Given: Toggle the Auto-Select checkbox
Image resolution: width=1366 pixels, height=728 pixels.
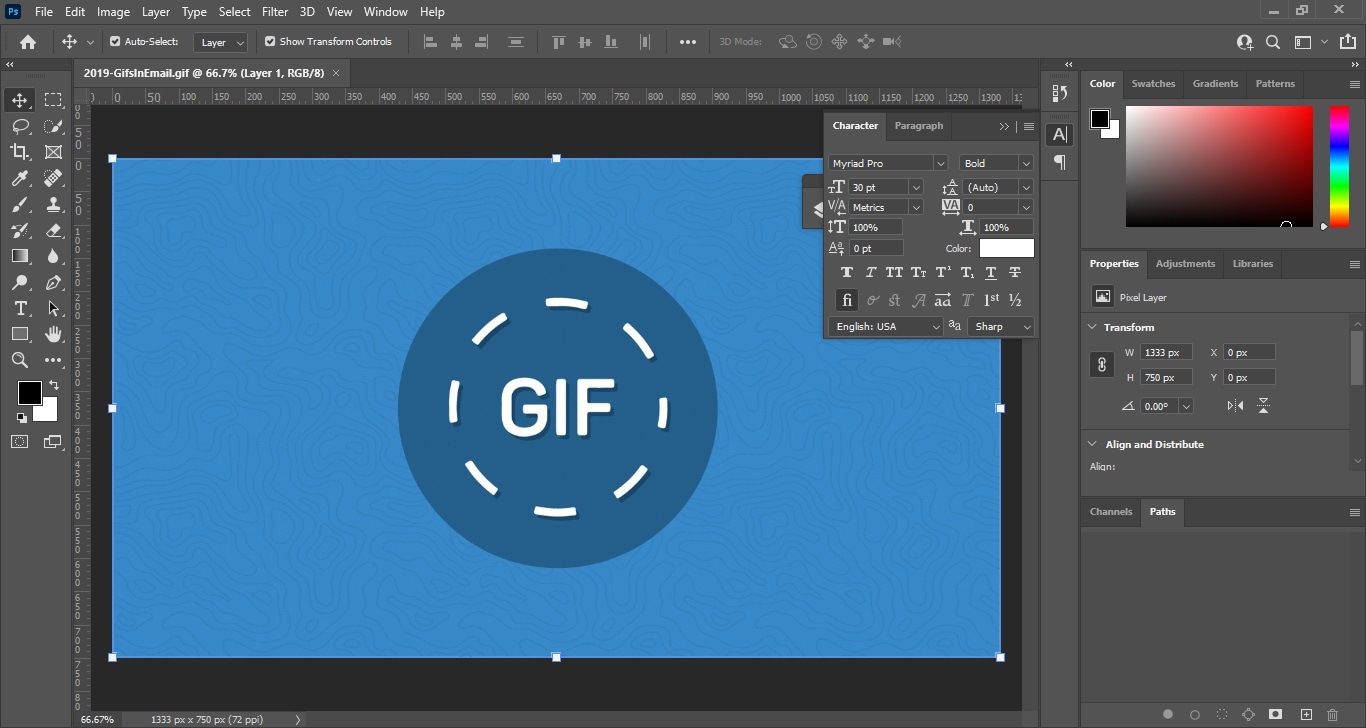Looking at the screenshot, I should tap(115, 42).
